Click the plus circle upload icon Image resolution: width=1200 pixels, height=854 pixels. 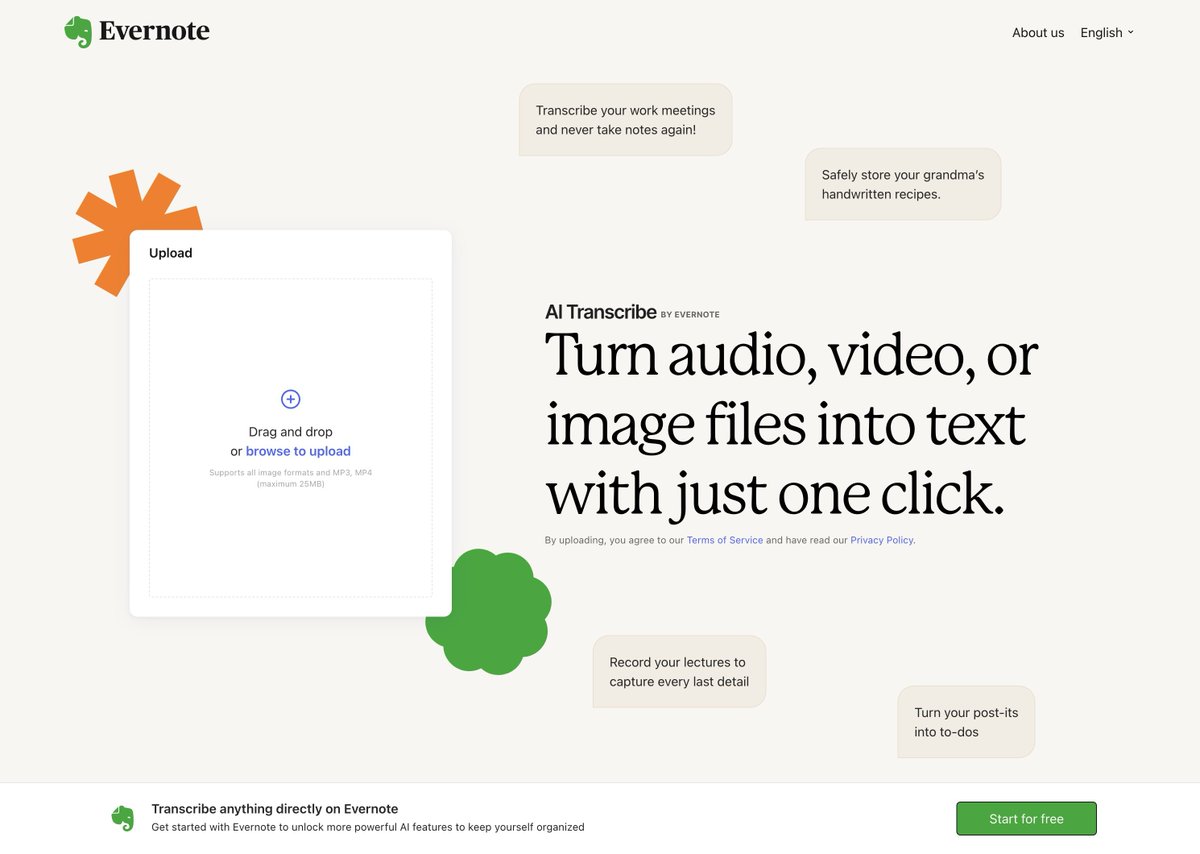pos(290,399)
